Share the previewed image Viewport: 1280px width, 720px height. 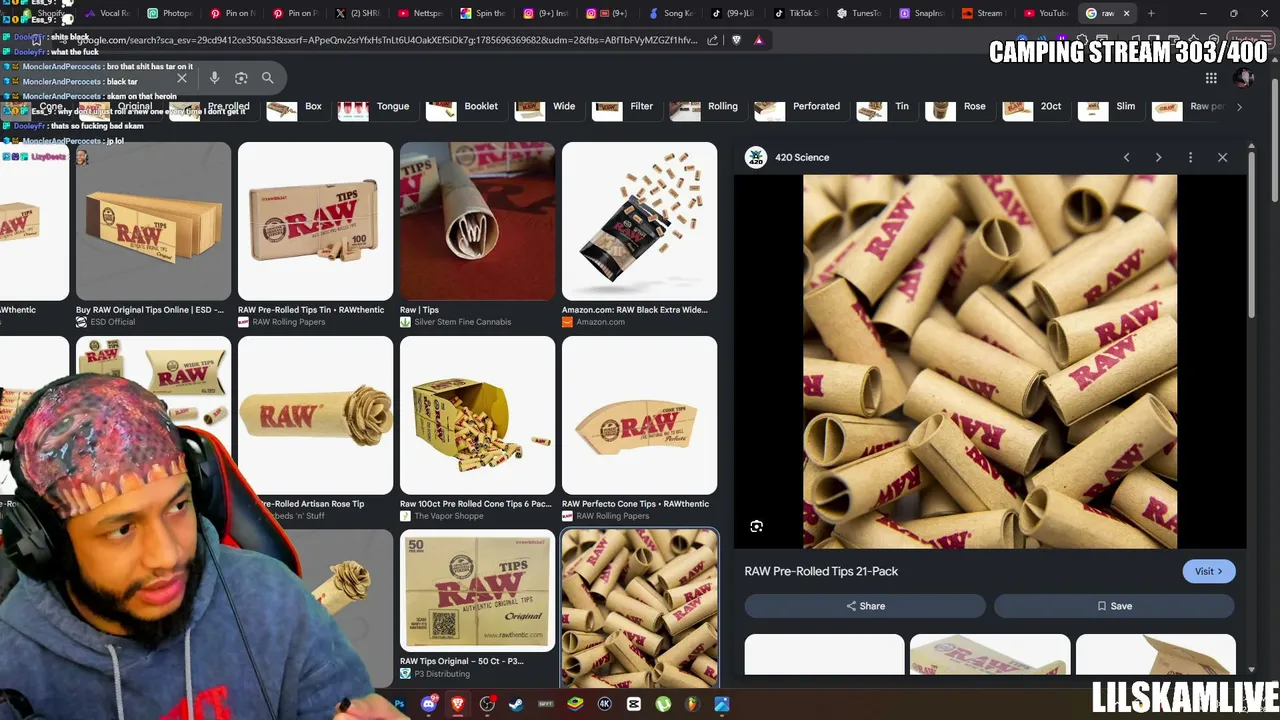point(865,606)
